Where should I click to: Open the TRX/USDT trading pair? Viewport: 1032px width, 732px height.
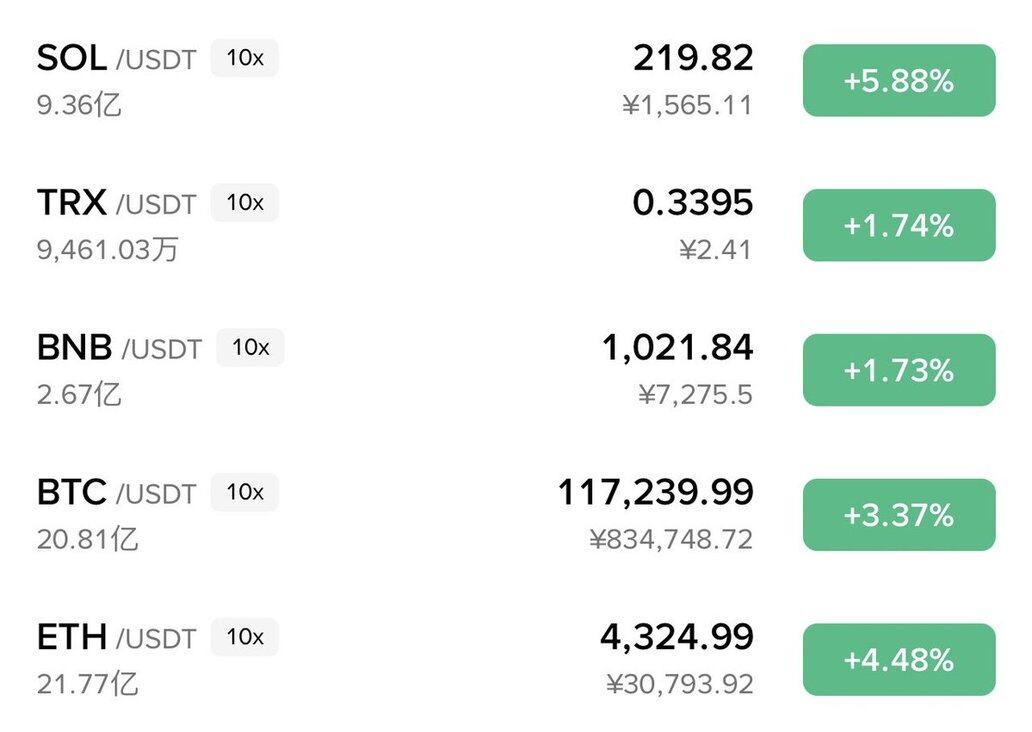[115, 204]
